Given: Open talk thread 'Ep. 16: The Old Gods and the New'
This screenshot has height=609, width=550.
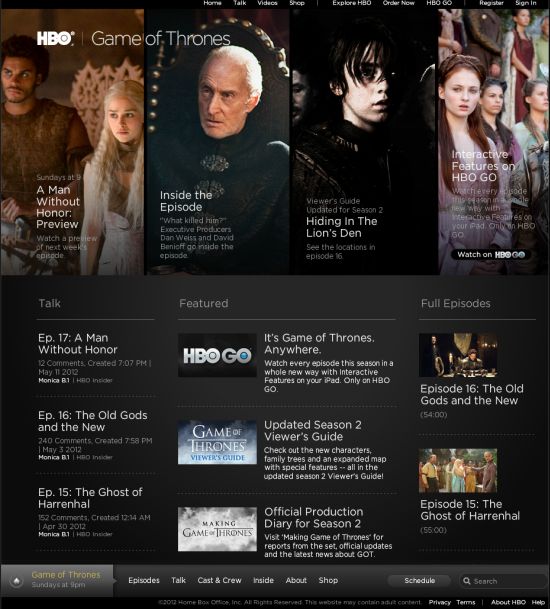Looking at the screenshot, I should pyautogui.click(x=92, y=421).
